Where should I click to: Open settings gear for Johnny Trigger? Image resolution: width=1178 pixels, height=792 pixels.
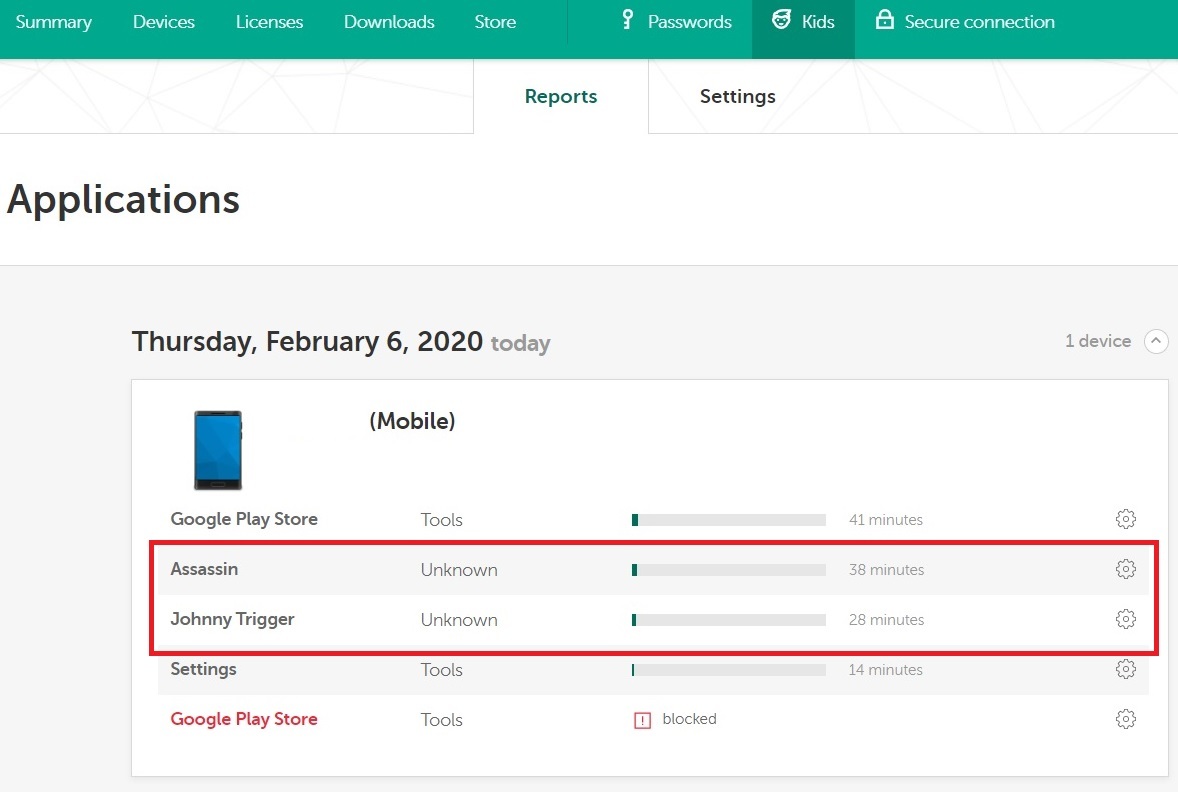pyautogui.click(x=1125, y=619)
